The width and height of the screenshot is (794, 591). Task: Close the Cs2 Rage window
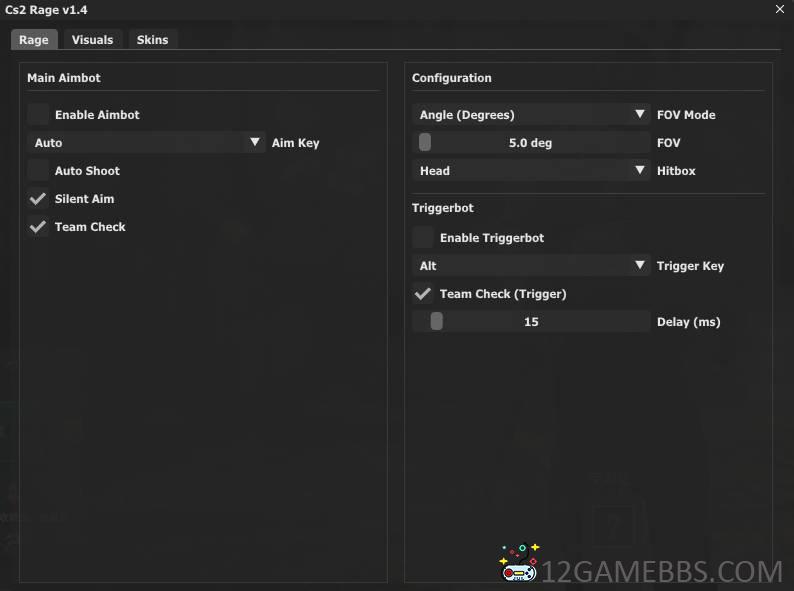779,9
